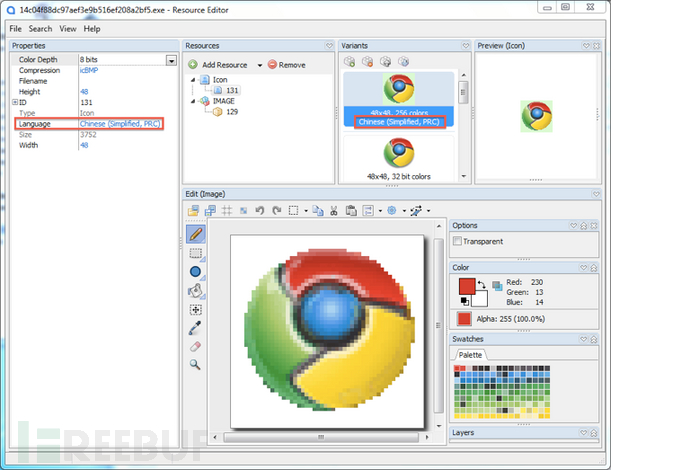Copy selection with the copy icon
This screenshot has width=690, height=470.
[x=318, y=211]
